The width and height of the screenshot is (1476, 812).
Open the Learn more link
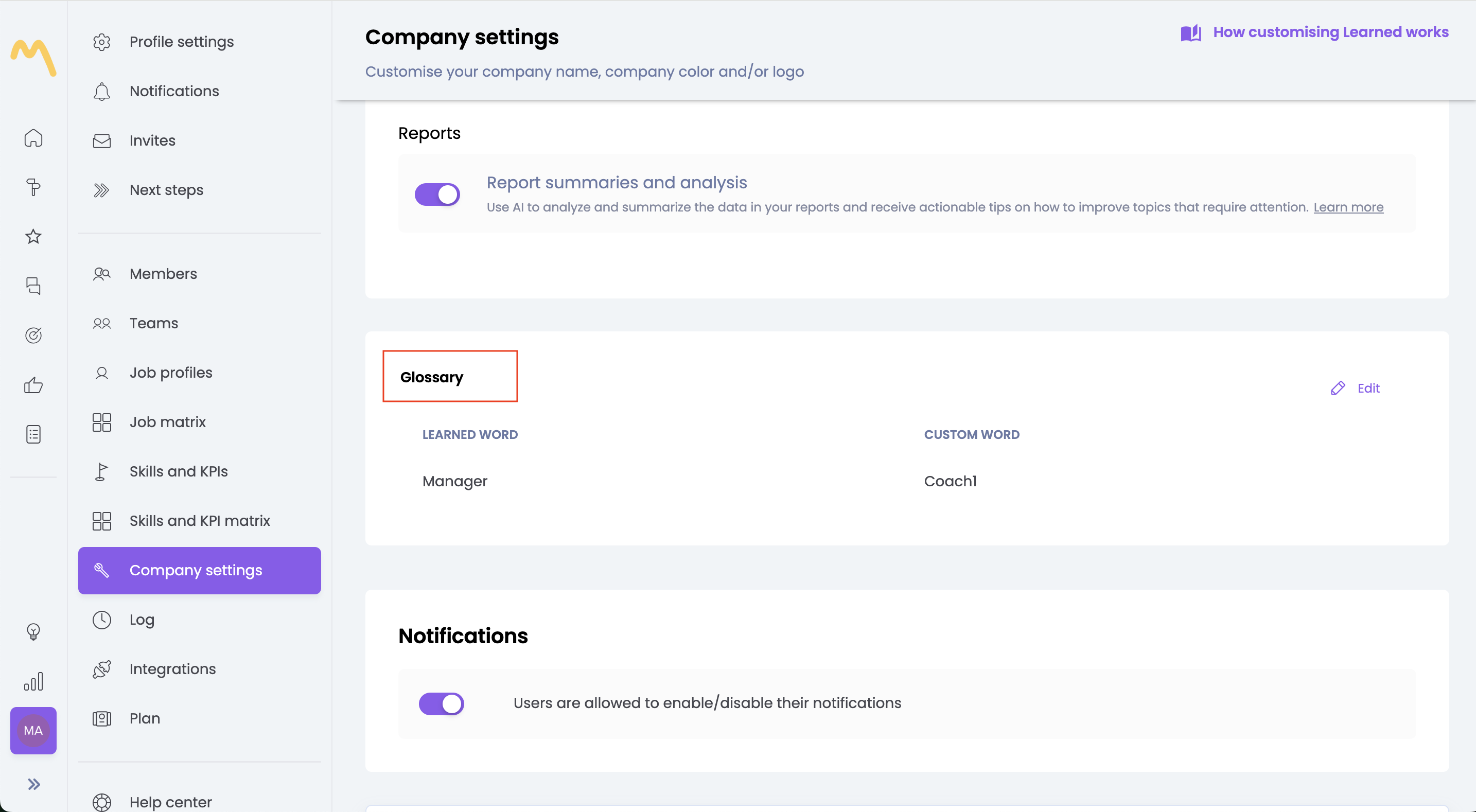pyautogui.click(x=1348, y=207)
